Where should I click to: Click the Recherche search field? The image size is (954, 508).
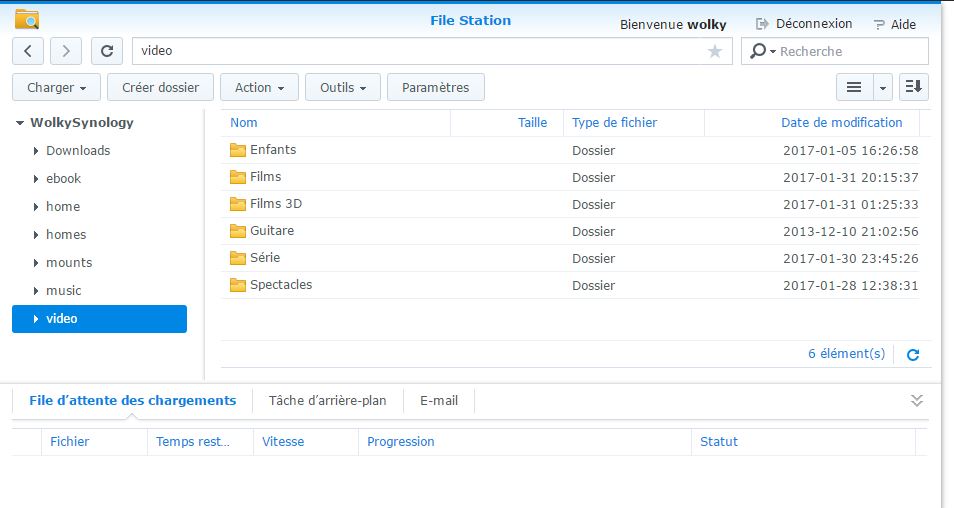850,51
